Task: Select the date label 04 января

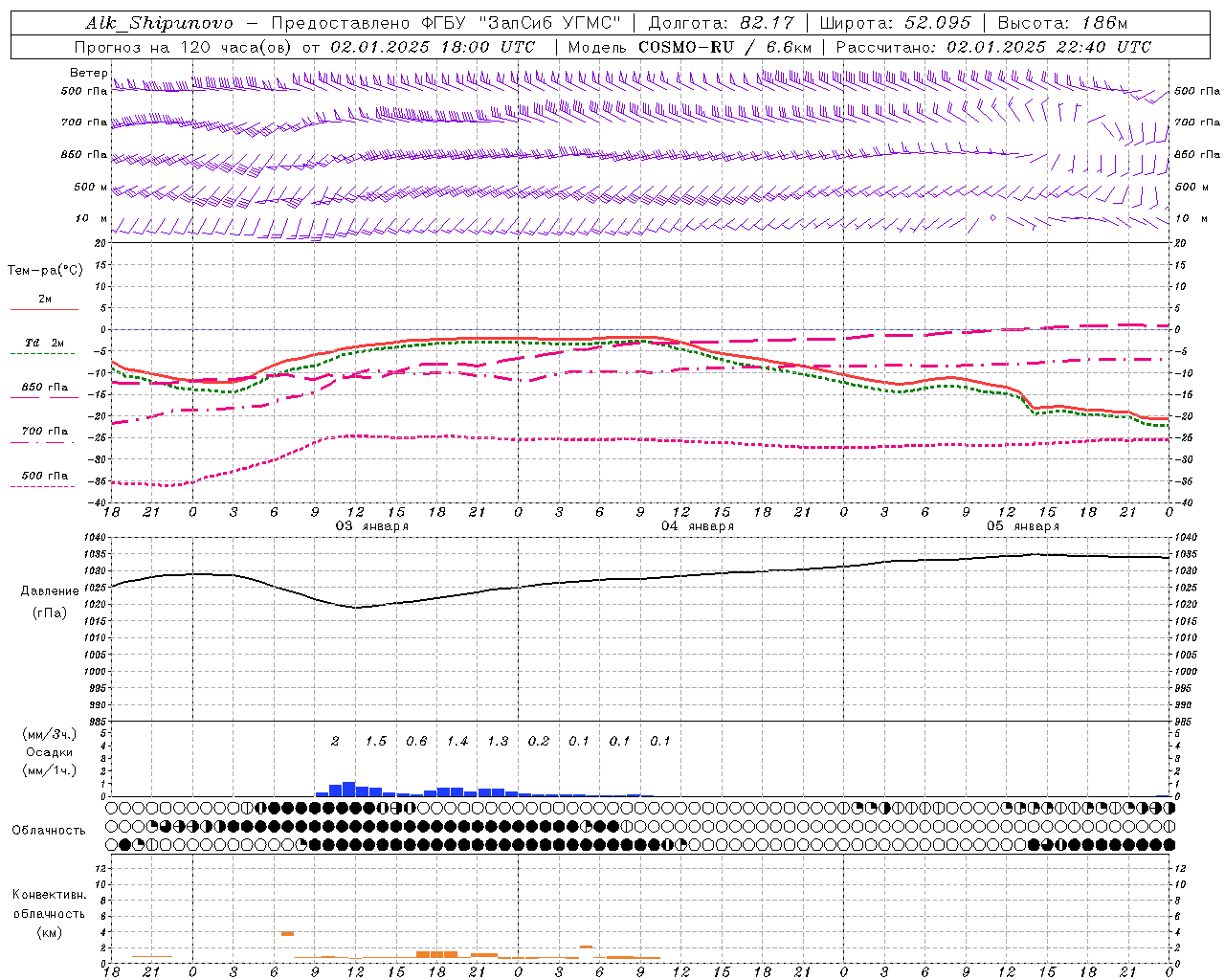Action: coord(698,526)
